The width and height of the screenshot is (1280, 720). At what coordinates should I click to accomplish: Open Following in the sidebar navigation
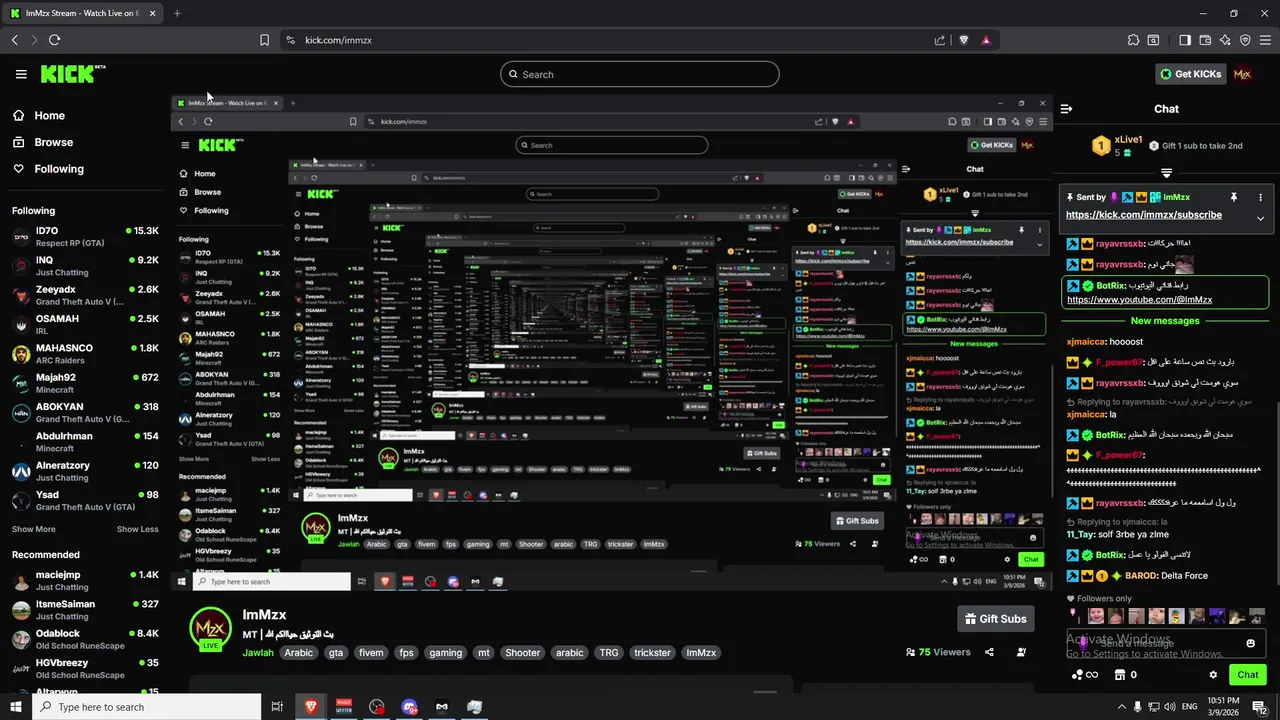pyautogui.click(x=48, y=169)
